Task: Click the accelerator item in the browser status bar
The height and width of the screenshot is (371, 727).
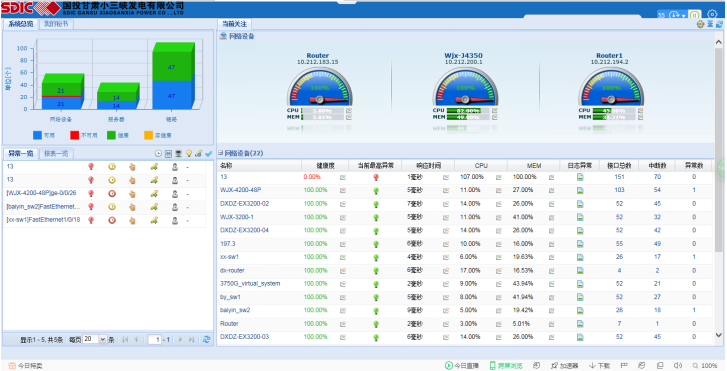Action: pos(565,365)
